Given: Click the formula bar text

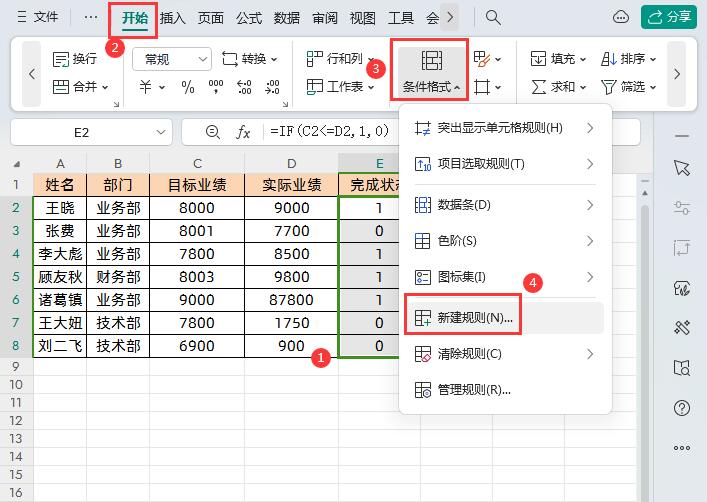Looking at the screenshot, I should pos(330,132).
